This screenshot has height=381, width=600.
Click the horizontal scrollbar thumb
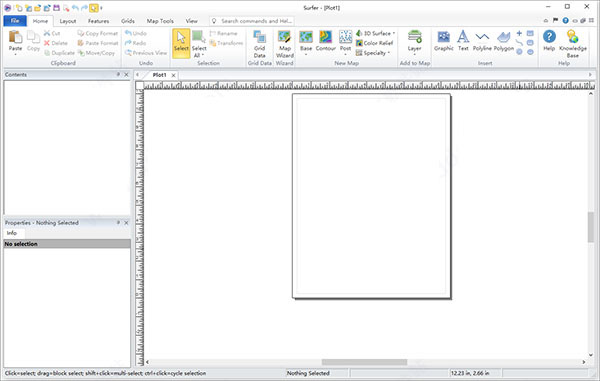coord(364,362)
